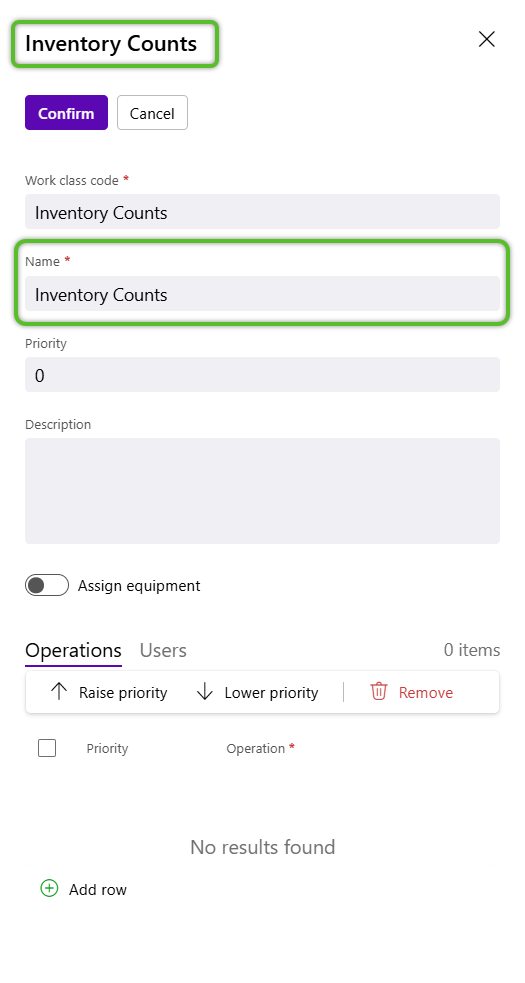Screen dimensions: 525x983
Task: Click the Remove label in toolbar
Action: click(x=426, y=693)
